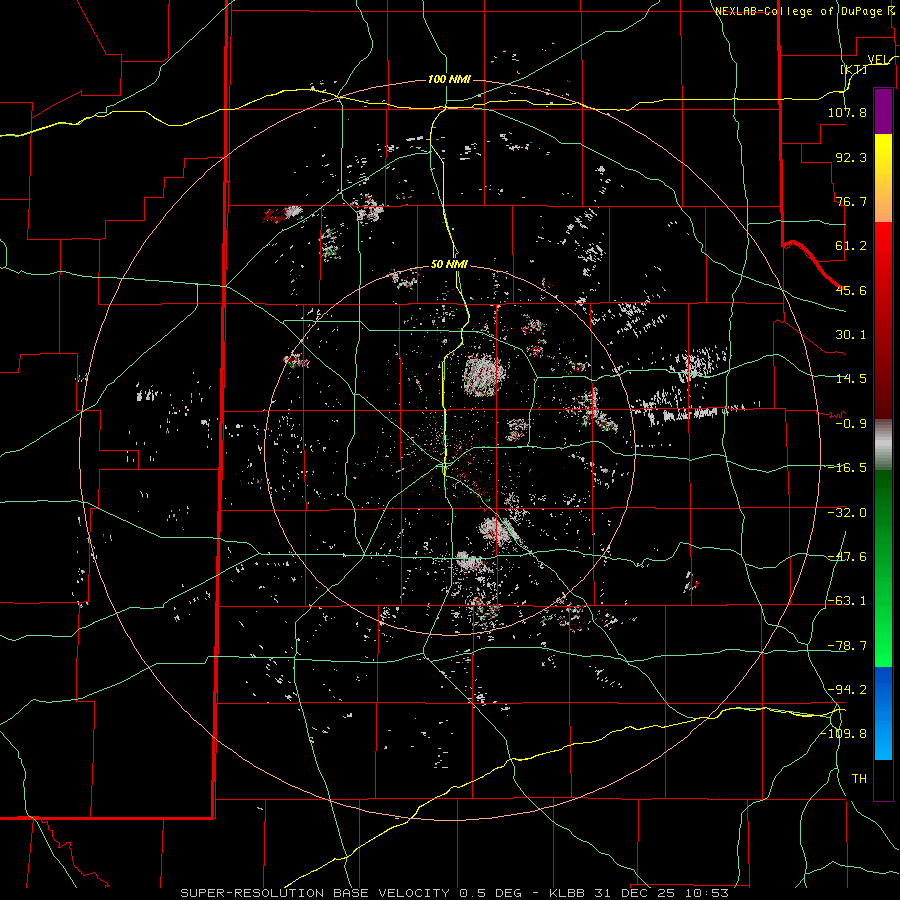This screenshot has height=900, width=900.
Task: Select the -32.0 velocity scale value
Action: [847, 513]
